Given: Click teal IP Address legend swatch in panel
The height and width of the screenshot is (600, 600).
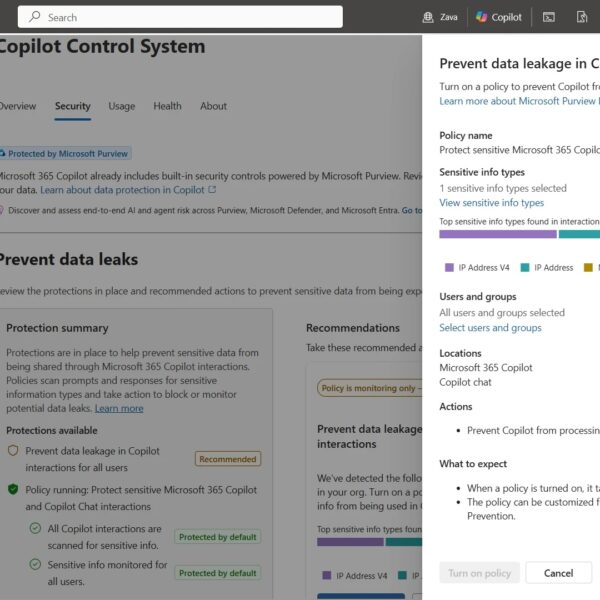Looking at the screenshot, I should (x=525, y=267).
